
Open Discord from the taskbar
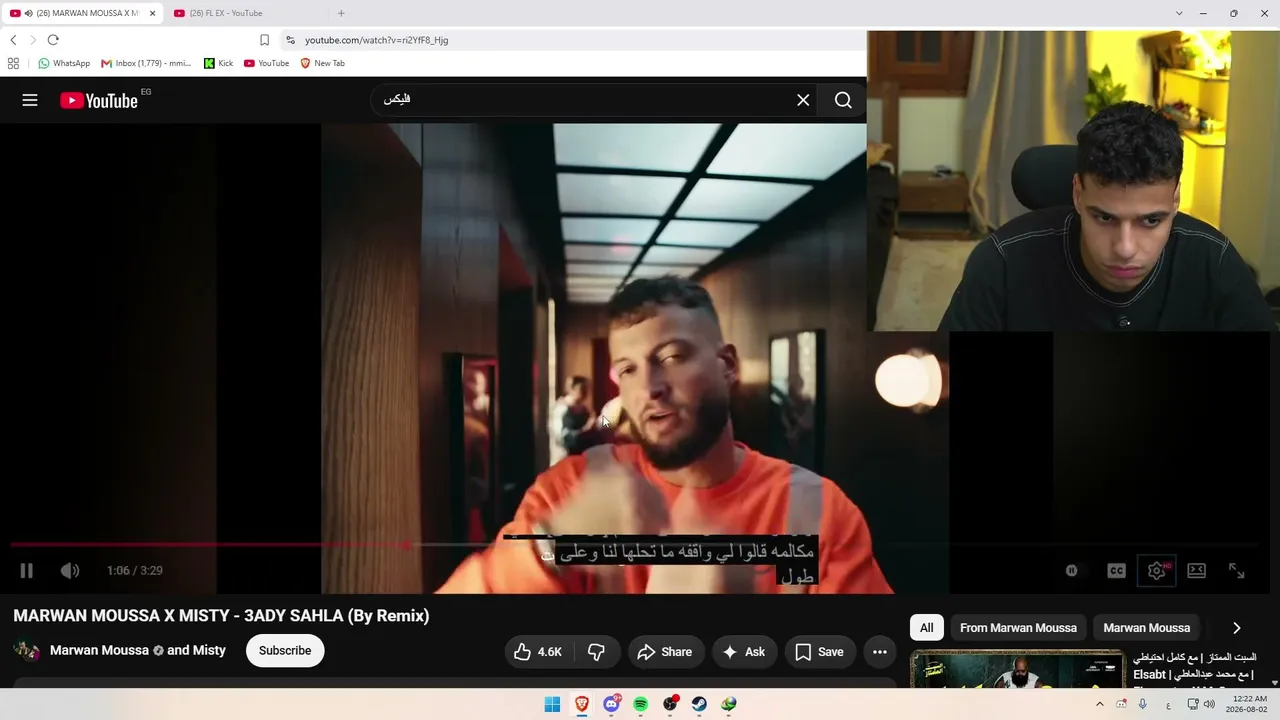[x=611, y=704]
